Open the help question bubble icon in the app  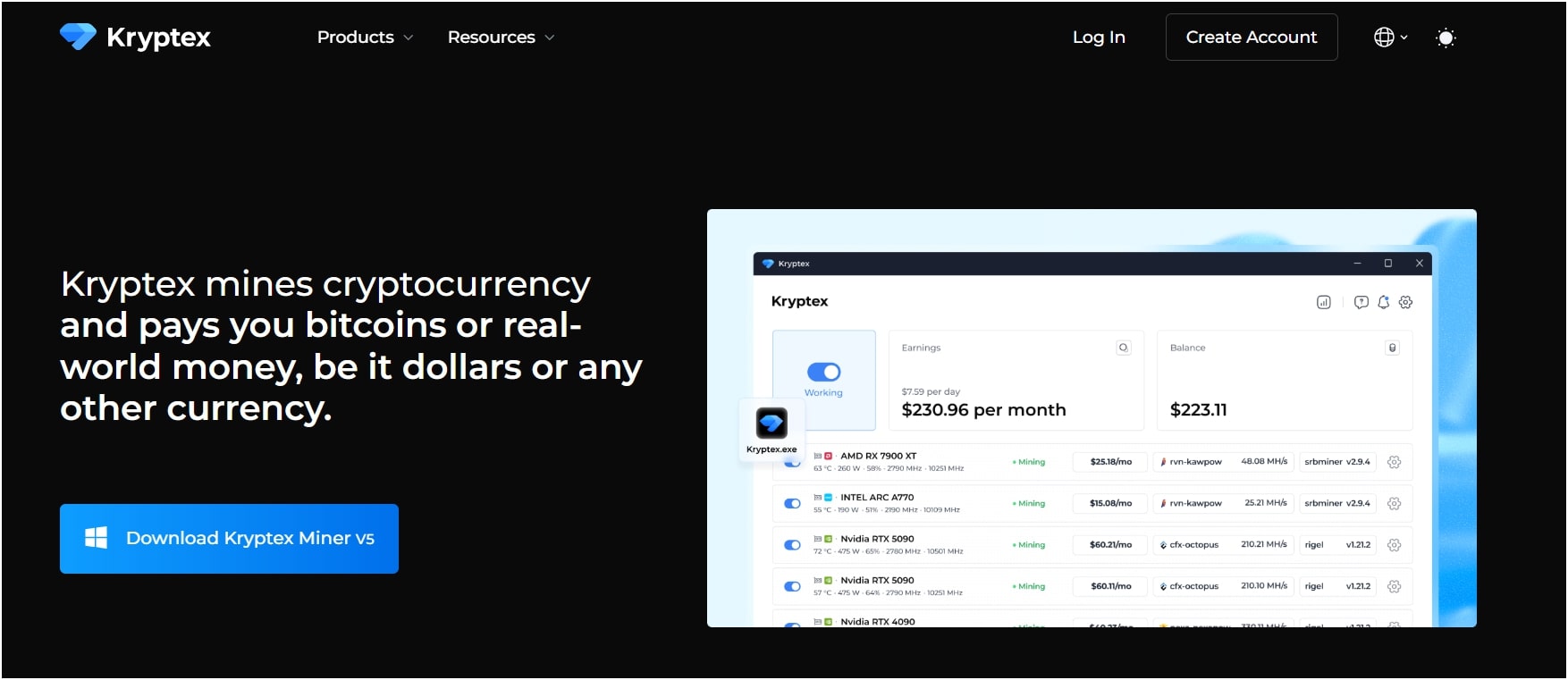[1361, 302]
